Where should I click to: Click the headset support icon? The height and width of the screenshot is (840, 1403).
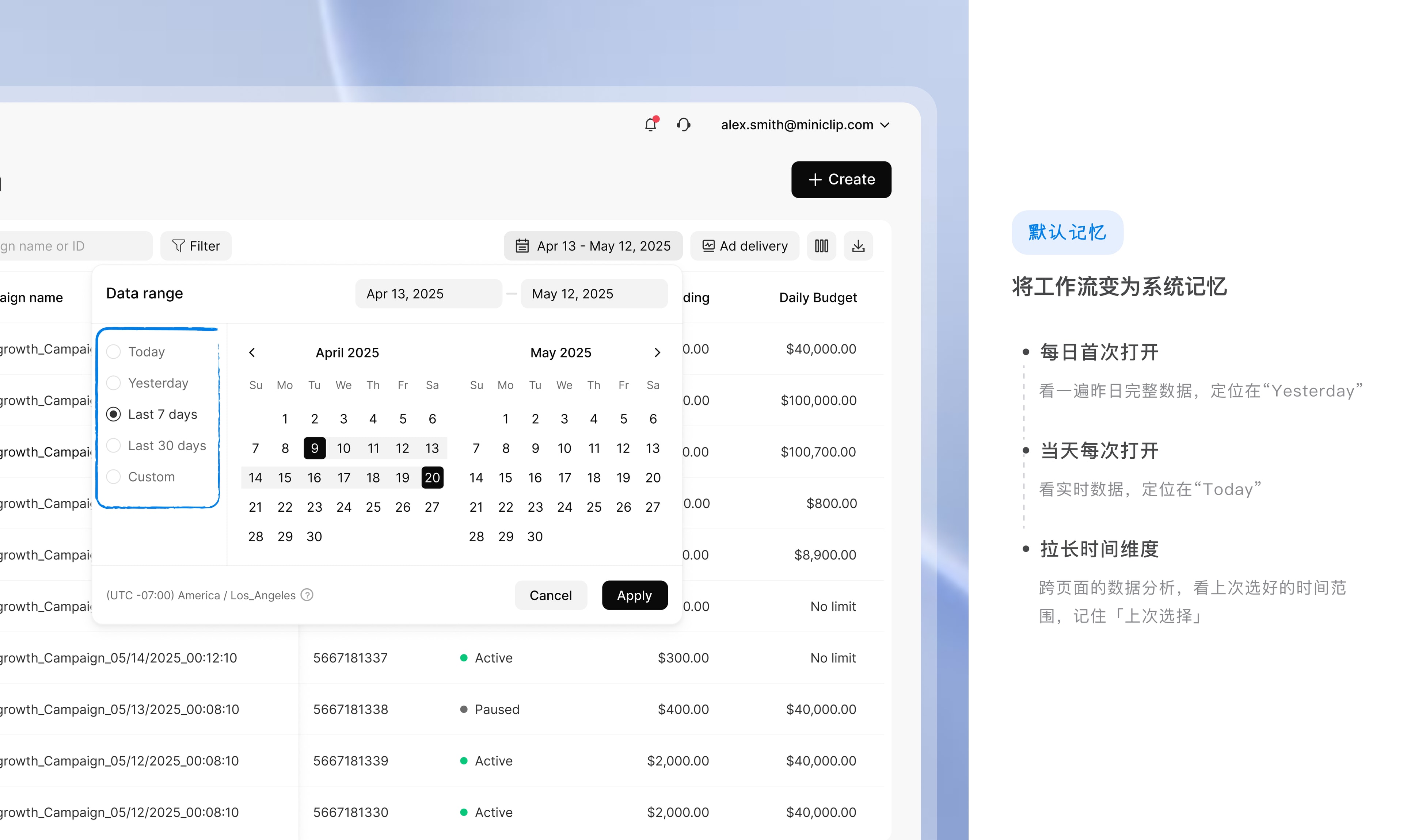pos(683,125)
